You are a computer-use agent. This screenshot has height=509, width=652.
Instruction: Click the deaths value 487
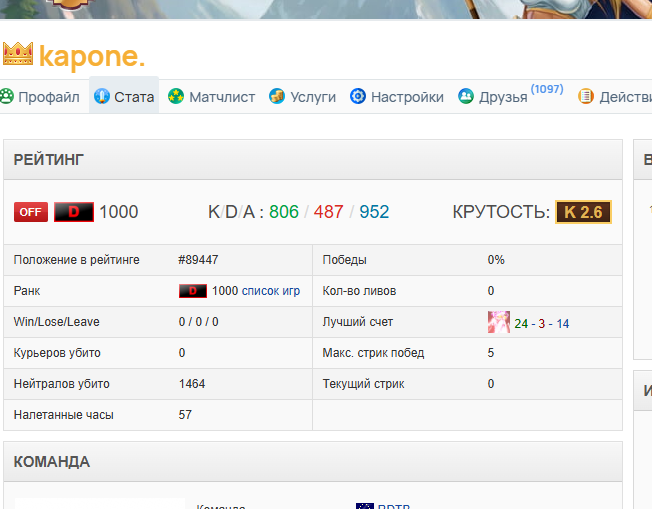pyautogui.click(x=328, y=212)
